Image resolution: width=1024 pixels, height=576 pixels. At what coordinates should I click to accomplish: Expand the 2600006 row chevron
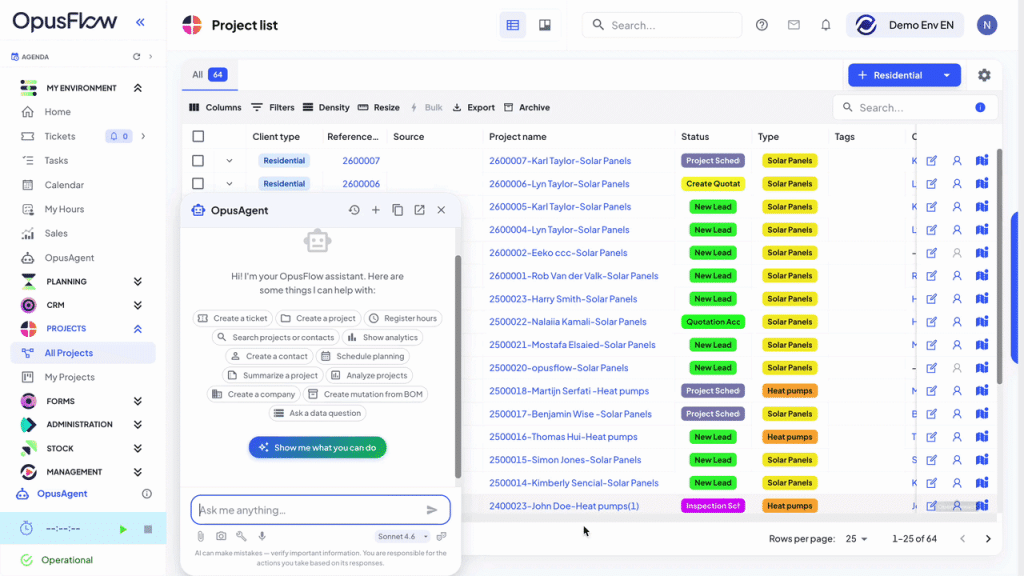tap(229, 184)
